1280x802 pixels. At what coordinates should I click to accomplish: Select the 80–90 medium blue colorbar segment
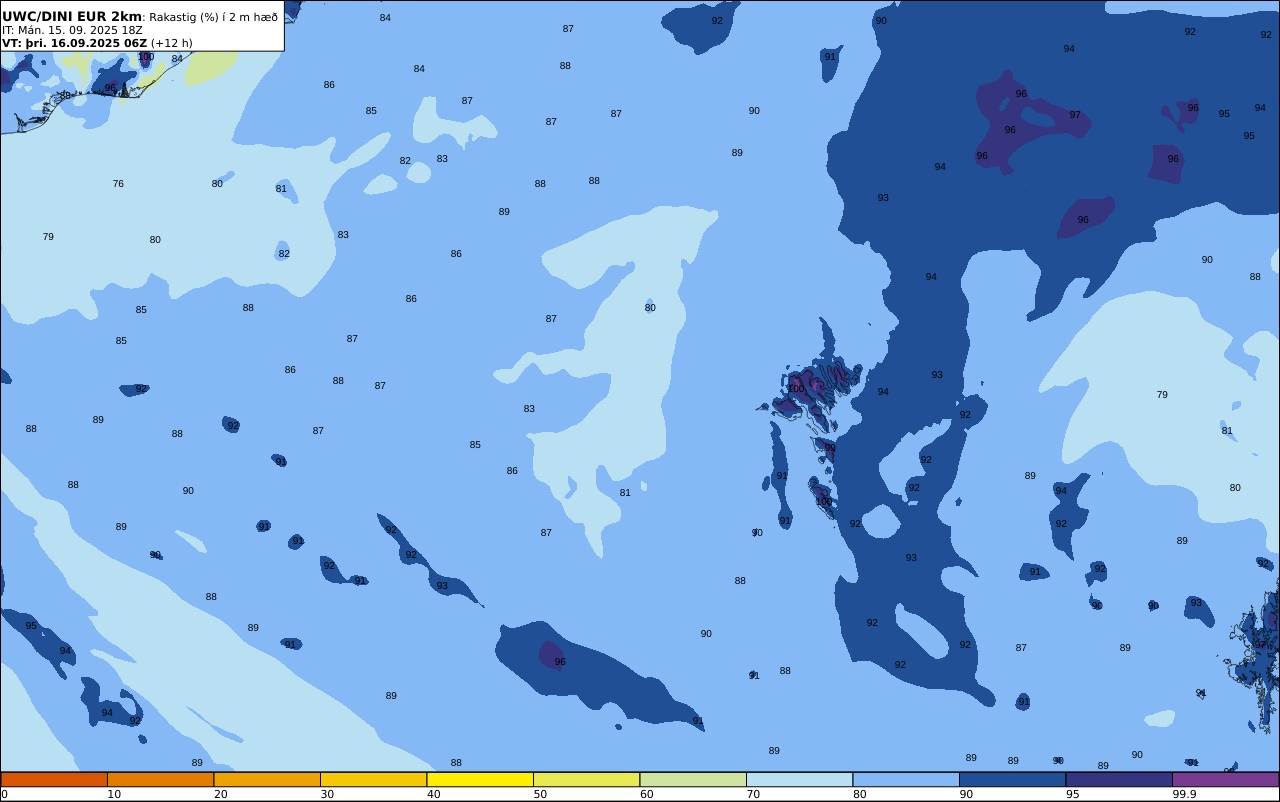tap(906, 779)
